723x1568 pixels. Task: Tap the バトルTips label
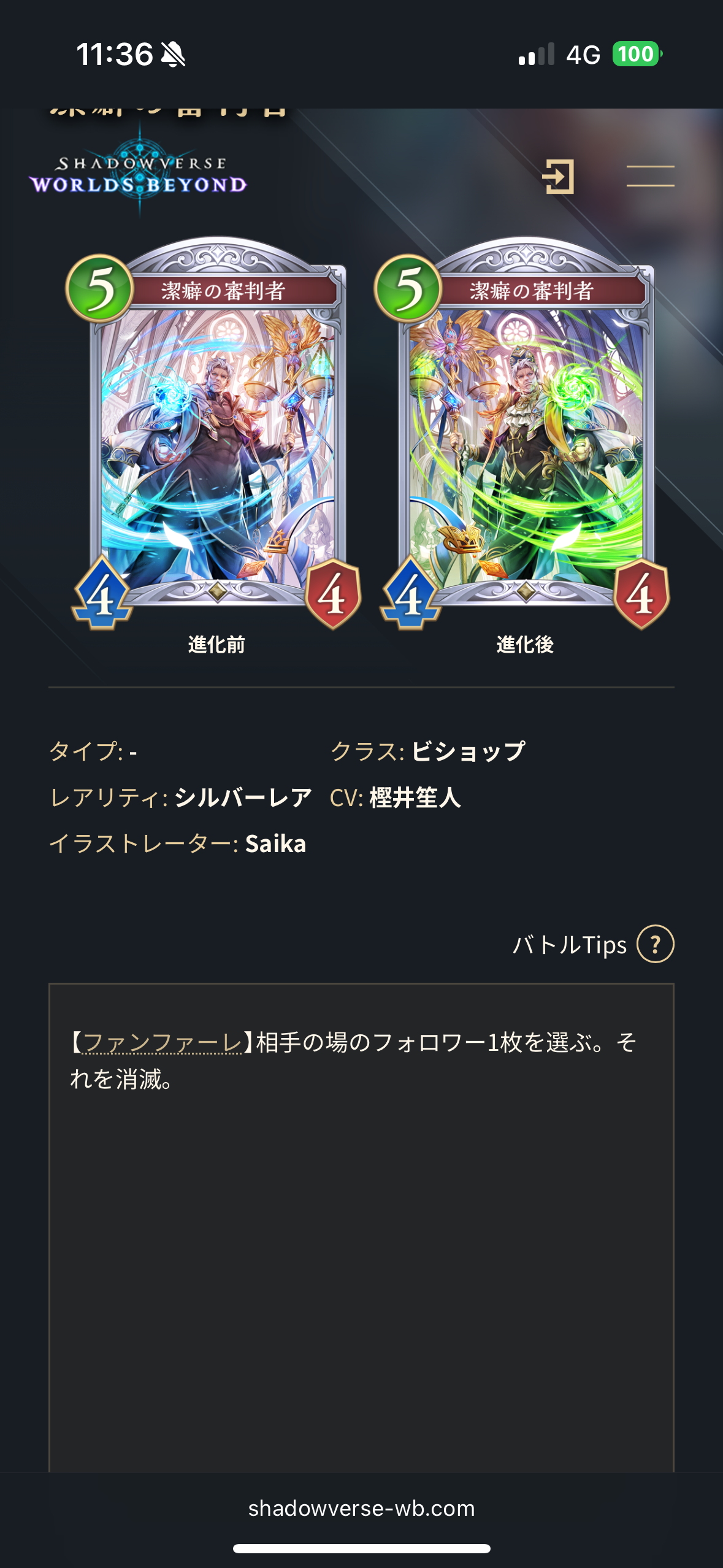(x=570, y=945)
